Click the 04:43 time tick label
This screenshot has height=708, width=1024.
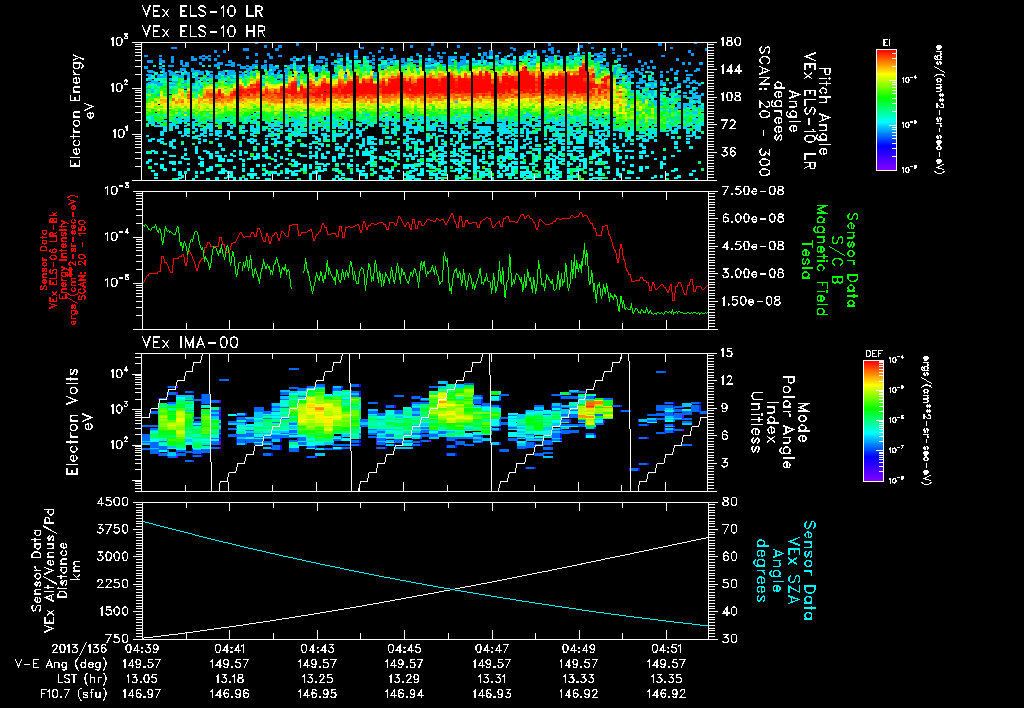point(318,648)
